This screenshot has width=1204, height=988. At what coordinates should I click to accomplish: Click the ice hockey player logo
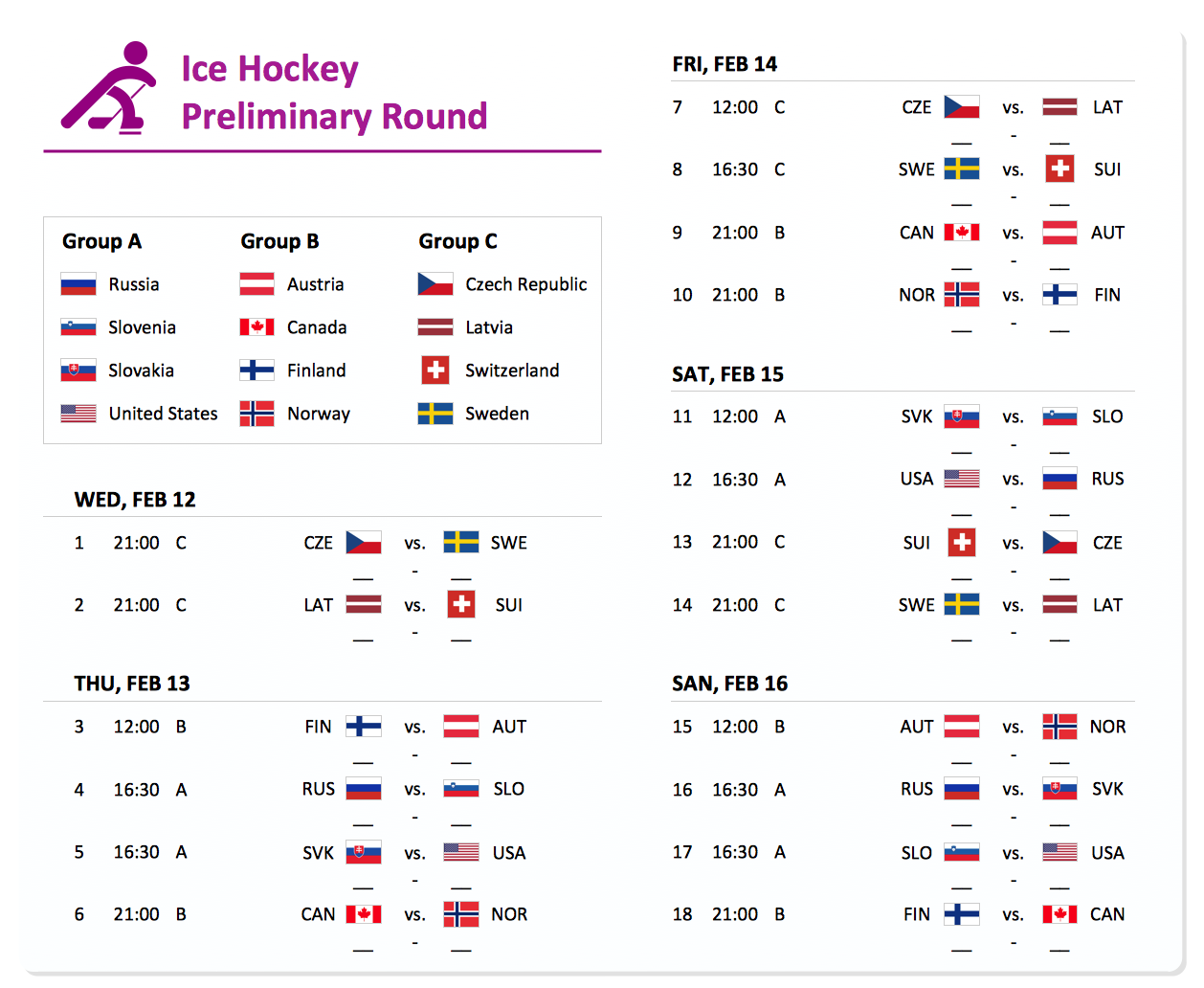click(x=107, y=88)
